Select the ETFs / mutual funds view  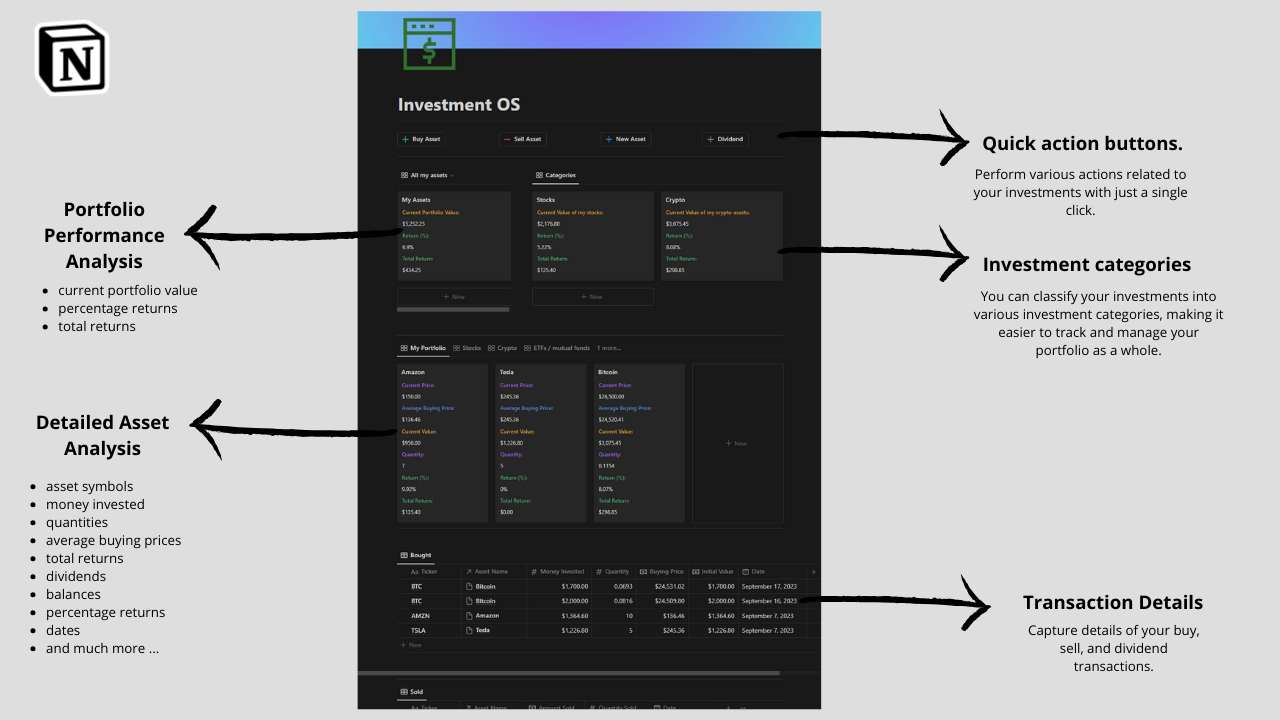point(561,347)
